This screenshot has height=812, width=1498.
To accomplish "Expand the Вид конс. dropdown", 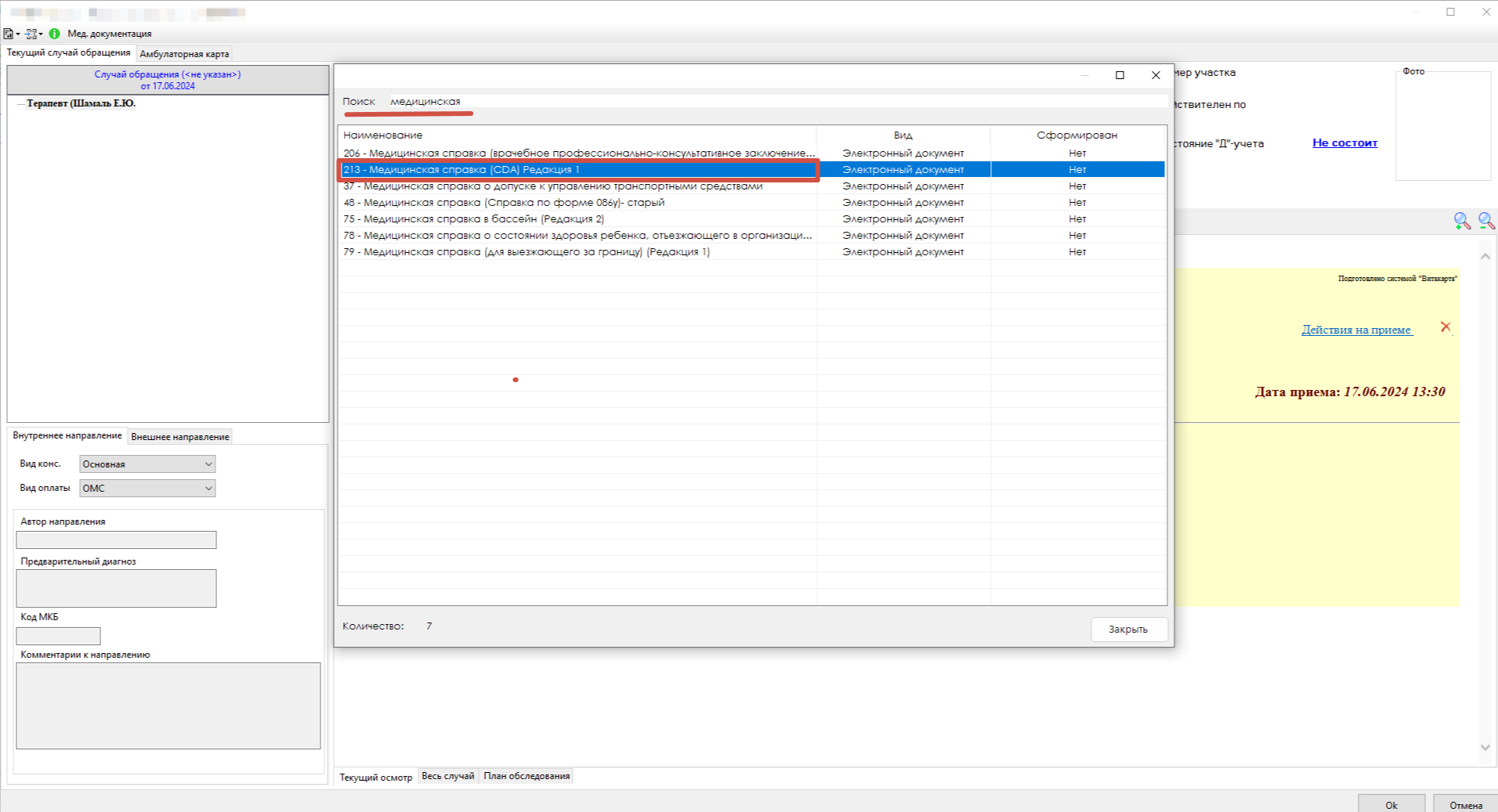I will [x=208, y=464].
